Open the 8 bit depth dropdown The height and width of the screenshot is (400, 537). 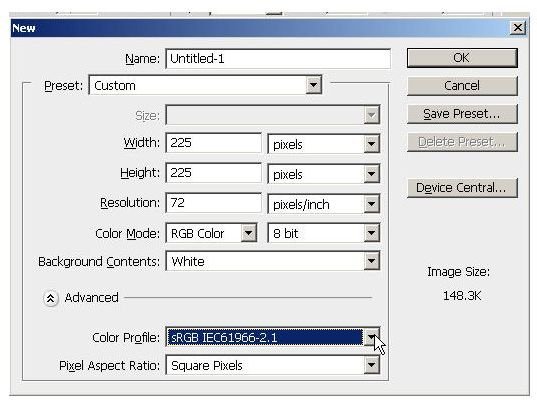click(x=324, y=234)
